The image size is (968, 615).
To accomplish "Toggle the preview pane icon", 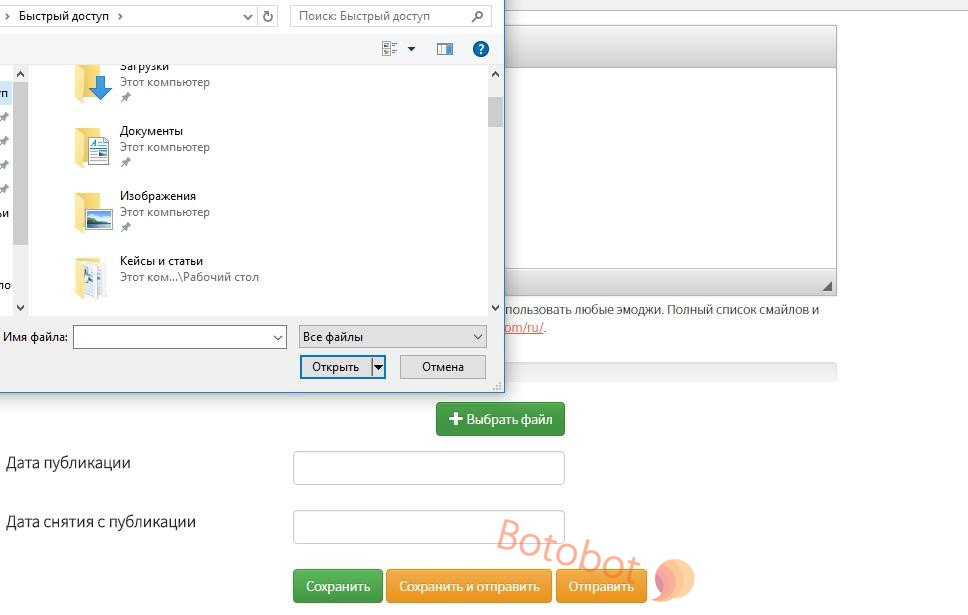I will (445, 49).
